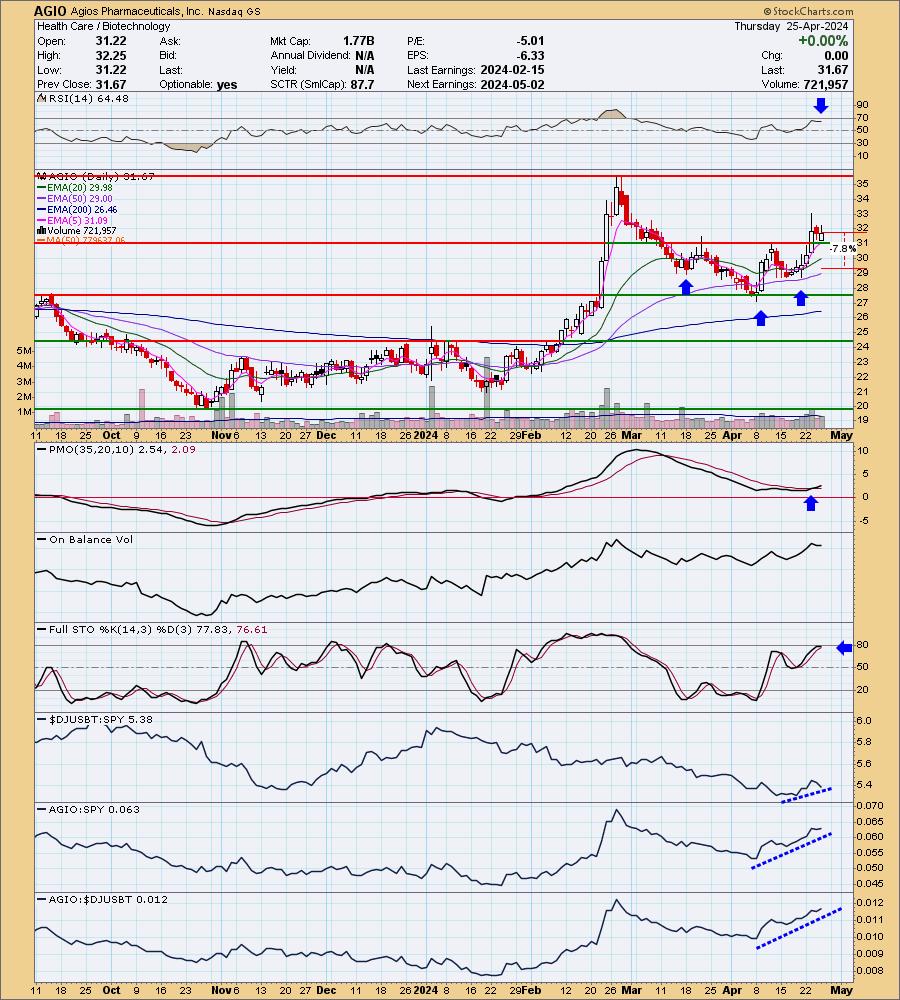
Task: Click the Mkt Cap value 1.77B
Action: click(358, 41)
